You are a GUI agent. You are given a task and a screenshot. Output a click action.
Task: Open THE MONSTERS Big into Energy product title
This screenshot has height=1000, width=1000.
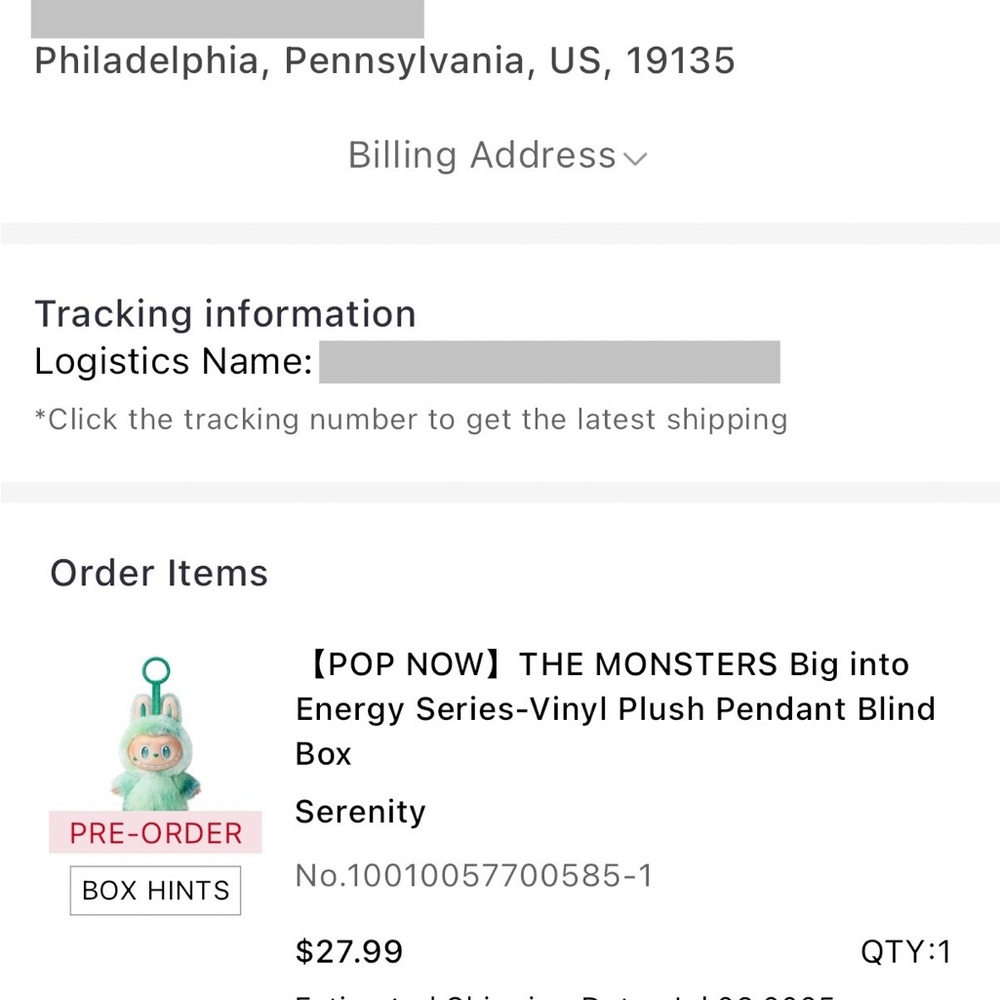(x=615, y=708)
